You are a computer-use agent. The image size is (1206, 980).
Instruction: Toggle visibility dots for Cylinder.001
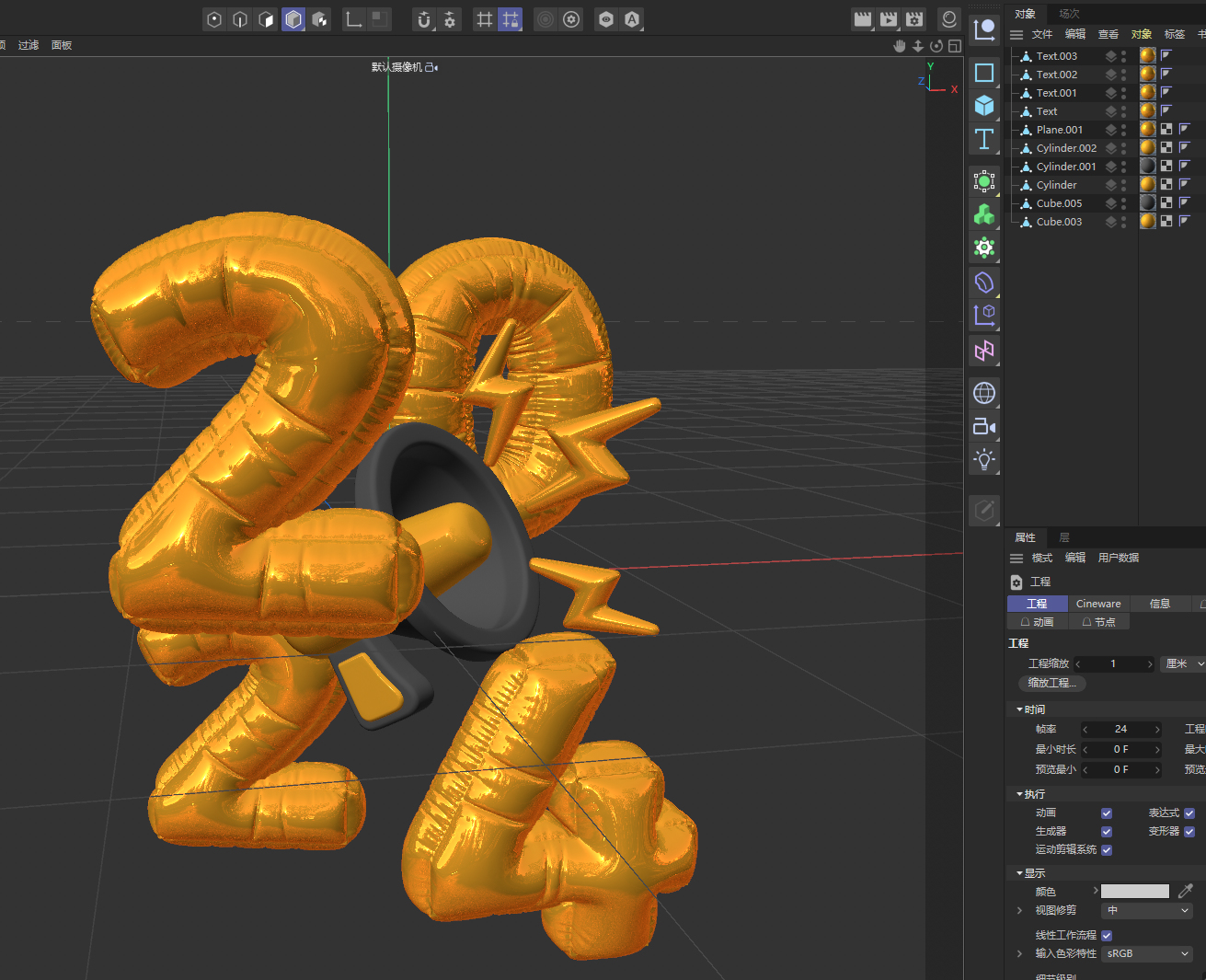click(1123, 167)
